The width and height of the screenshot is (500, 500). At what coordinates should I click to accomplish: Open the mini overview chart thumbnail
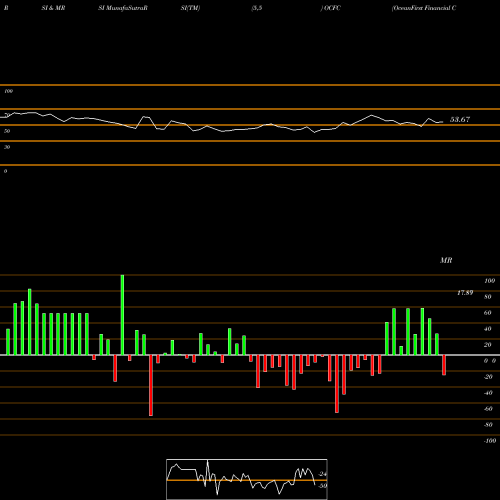247,479
